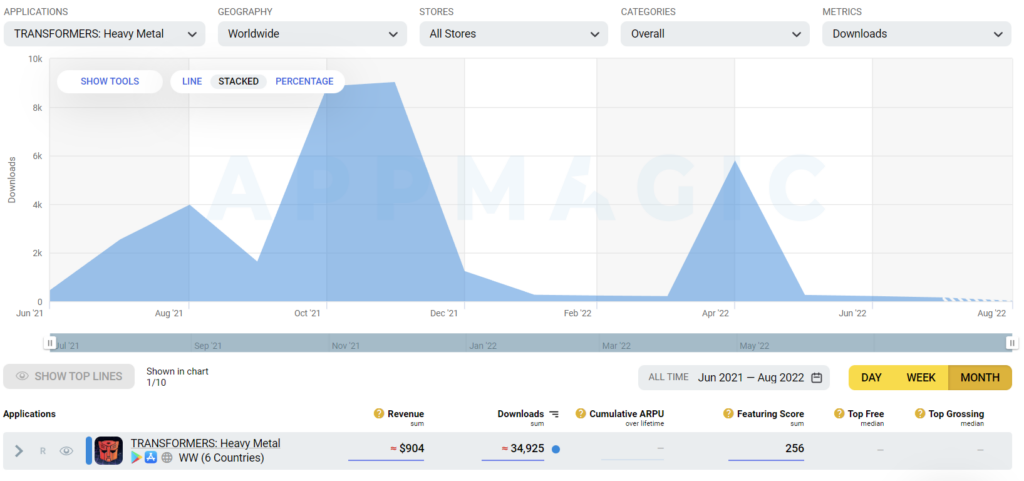The height and width of the screenshot is (481, 1024).
Task: Click the calendar icon in date range
Action: 816,377
